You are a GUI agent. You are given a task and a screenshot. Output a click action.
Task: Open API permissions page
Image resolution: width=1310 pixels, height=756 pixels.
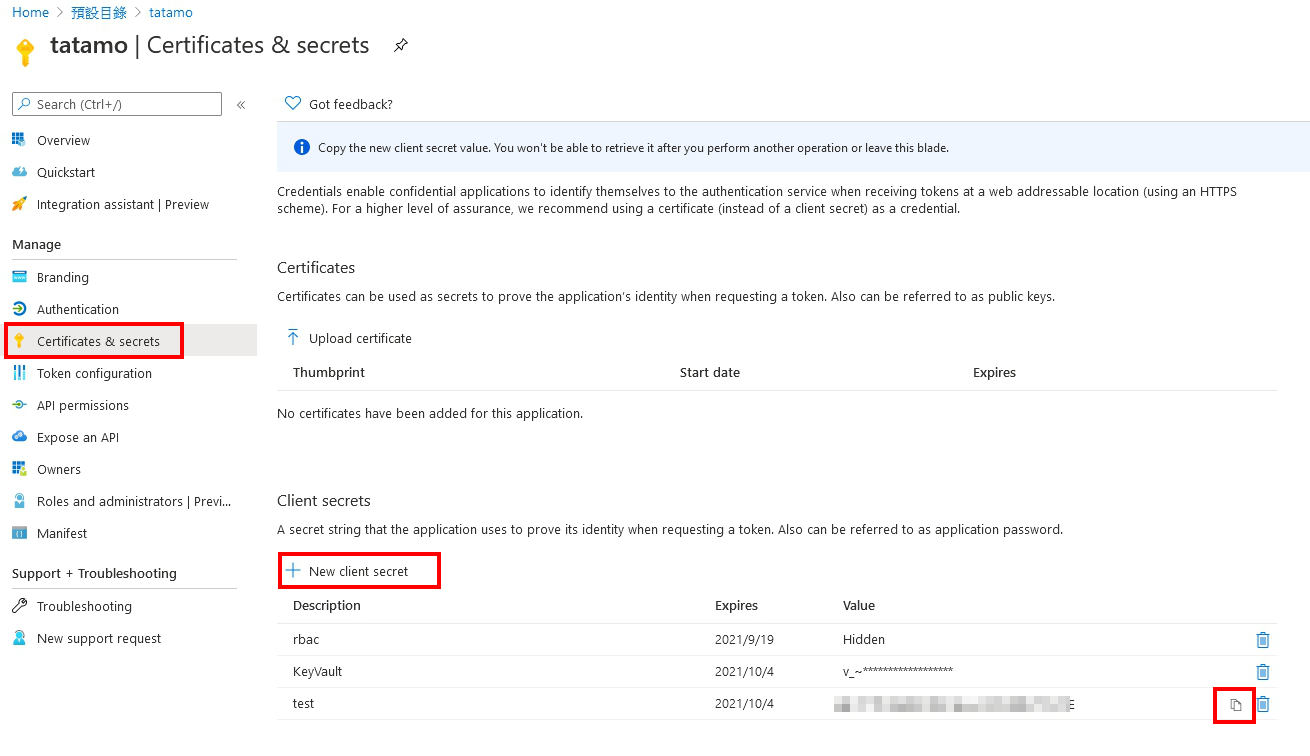tap(83, 405)
